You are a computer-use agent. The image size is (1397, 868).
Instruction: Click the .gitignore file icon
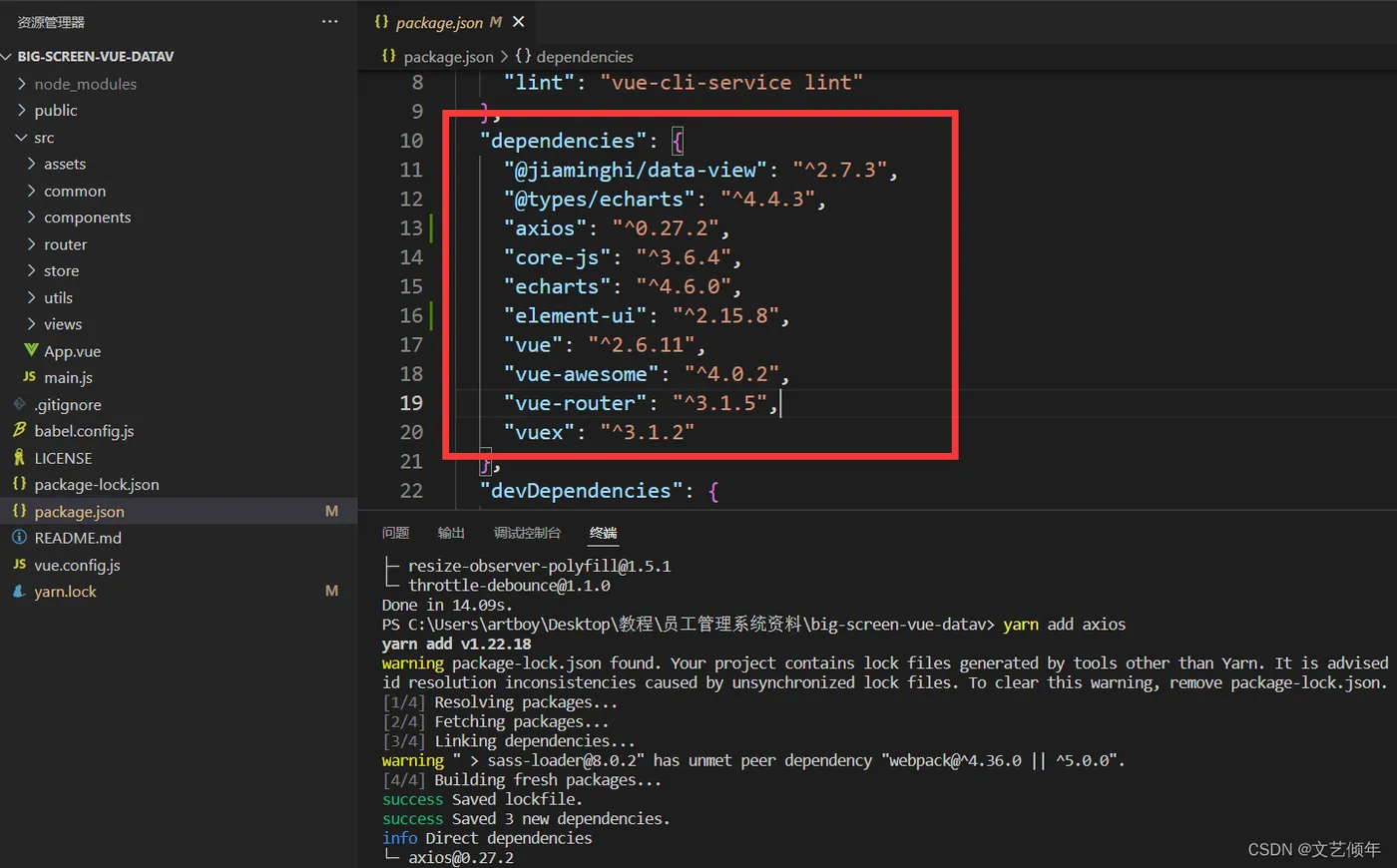tap(19, 404)
